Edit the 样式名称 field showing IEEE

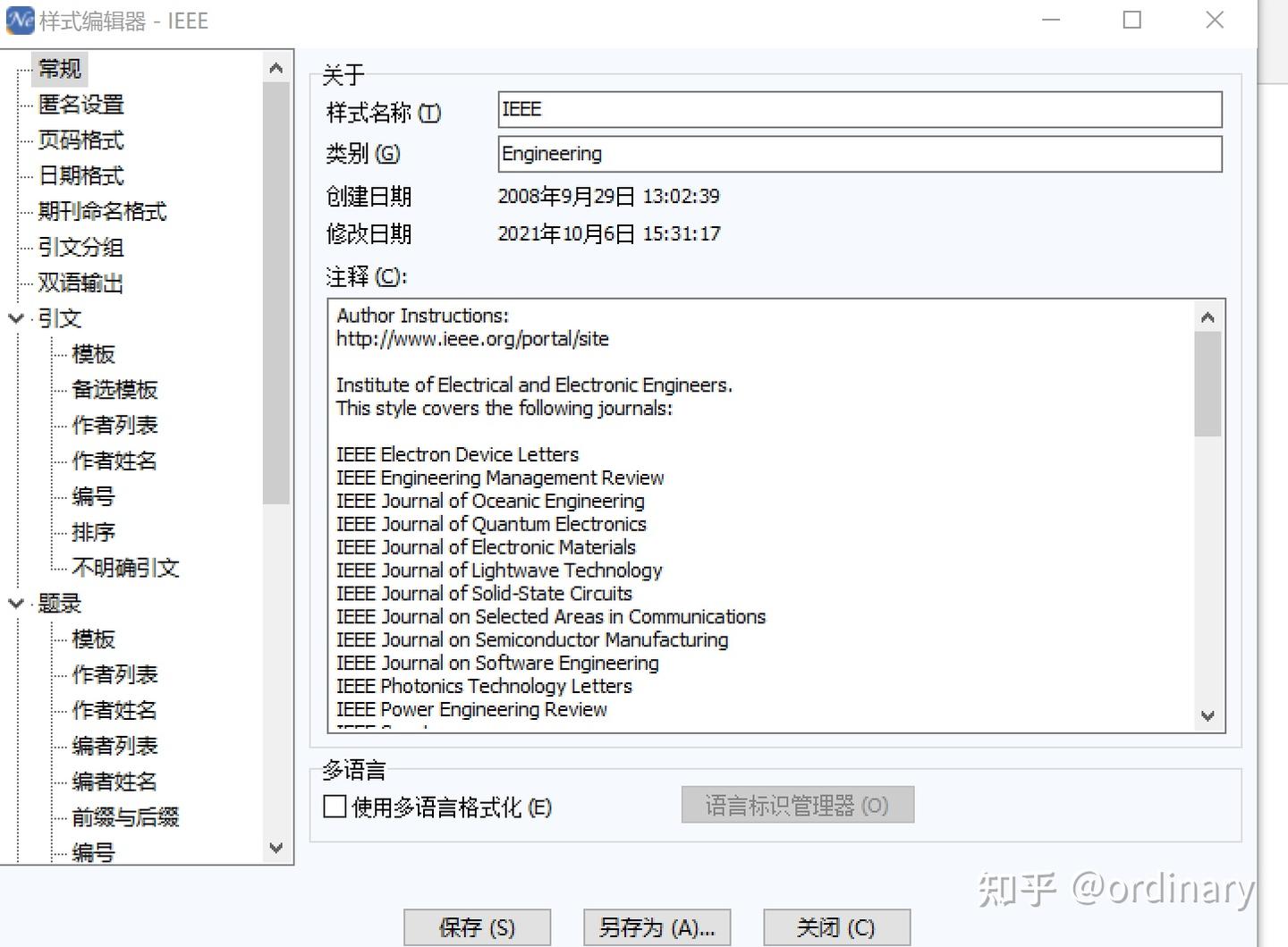(x=859, y=109)
